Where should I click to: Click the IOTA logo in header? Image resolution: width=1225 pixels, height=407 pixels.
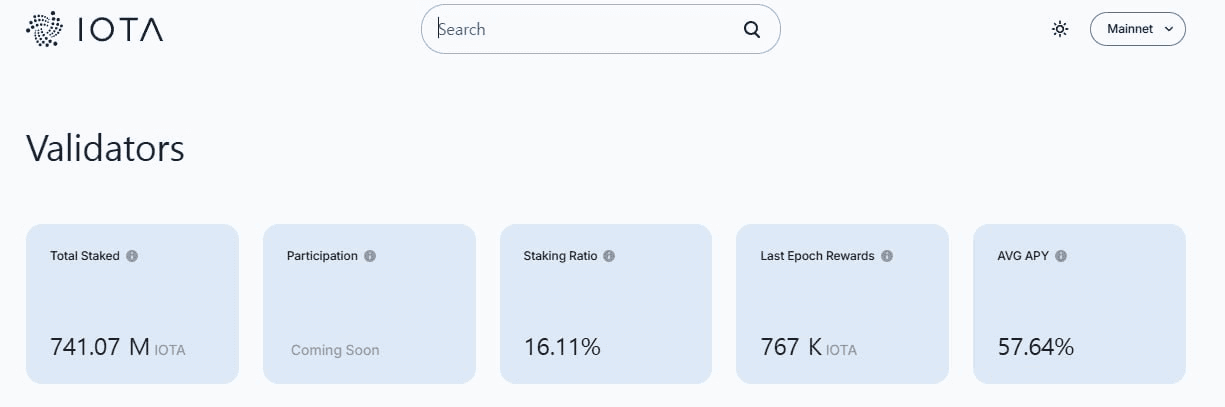[x=94, y=30]
